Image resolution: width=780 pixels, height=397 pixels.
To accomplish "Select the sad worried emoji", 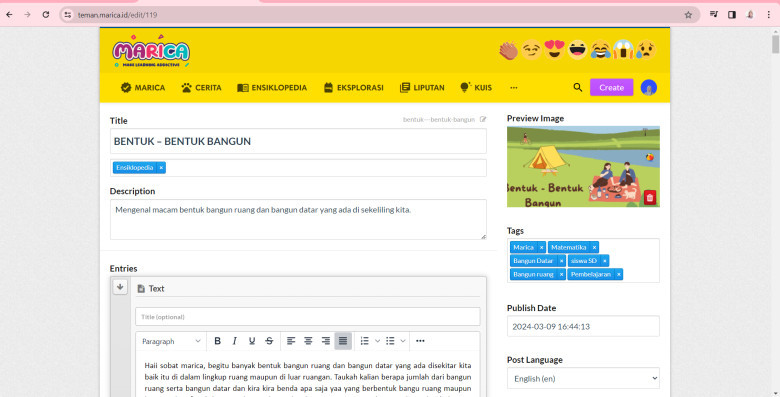I will click(646, 50).
